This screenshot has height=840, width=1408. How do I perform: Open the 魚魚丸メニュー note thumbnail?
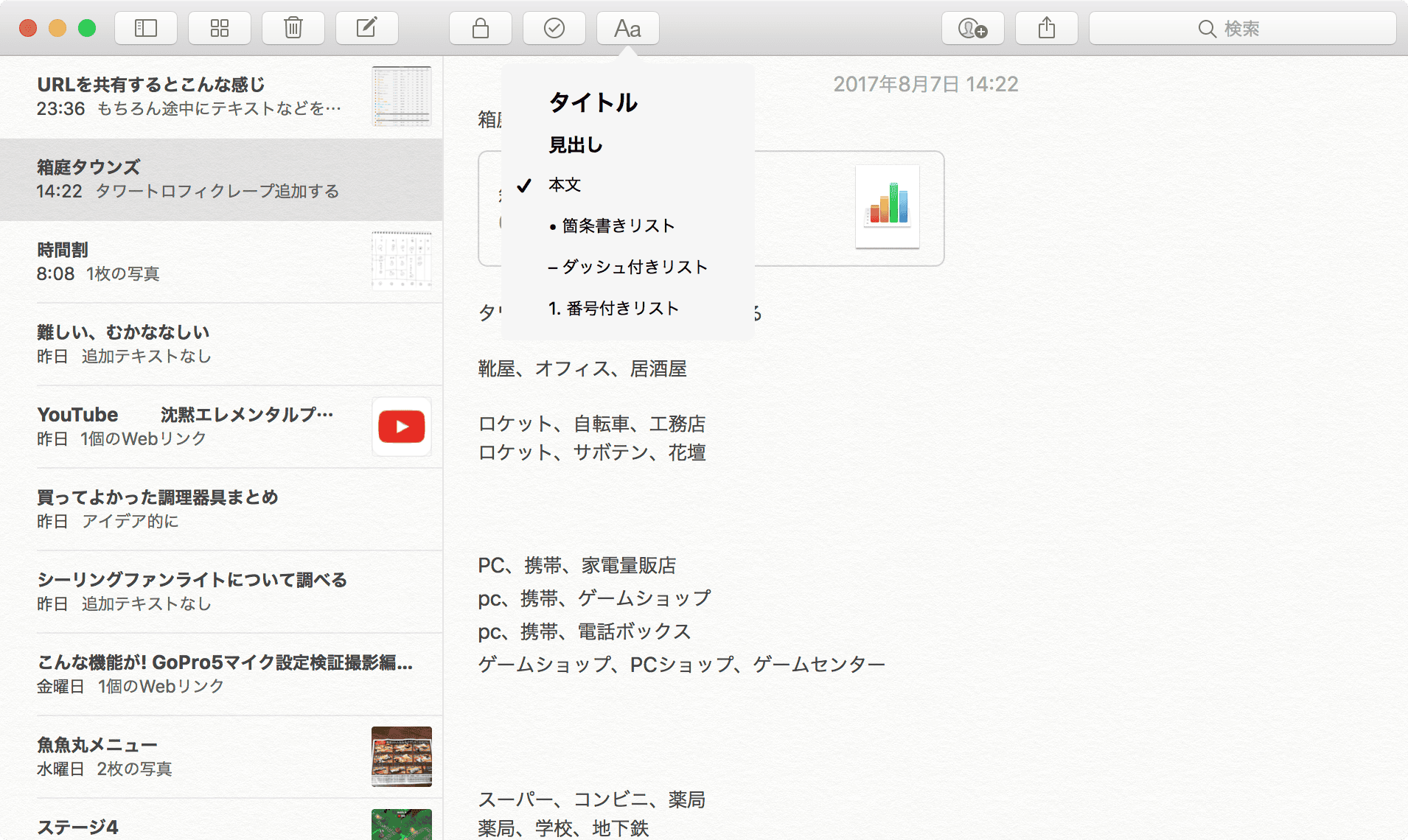click(x=401, y=757)
